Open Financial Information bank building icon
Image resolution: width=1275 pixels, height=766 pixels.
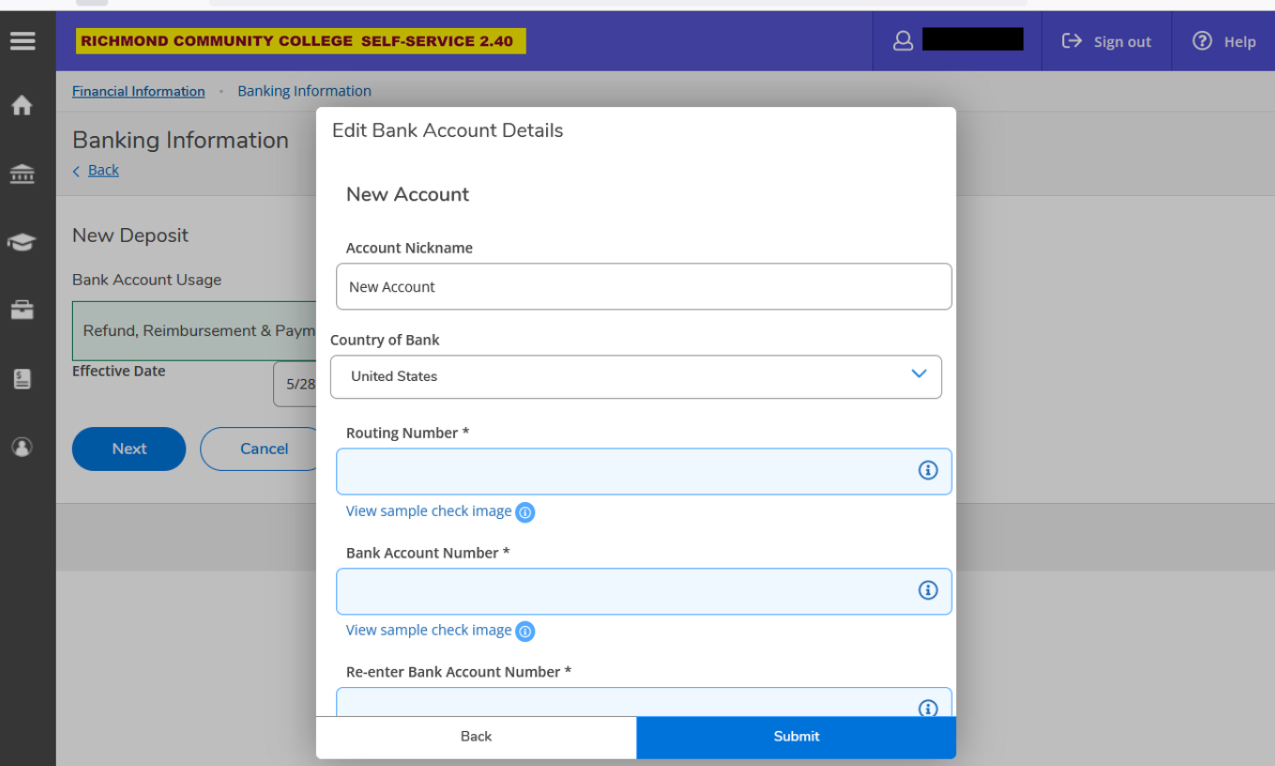click(x=22, y=174)
